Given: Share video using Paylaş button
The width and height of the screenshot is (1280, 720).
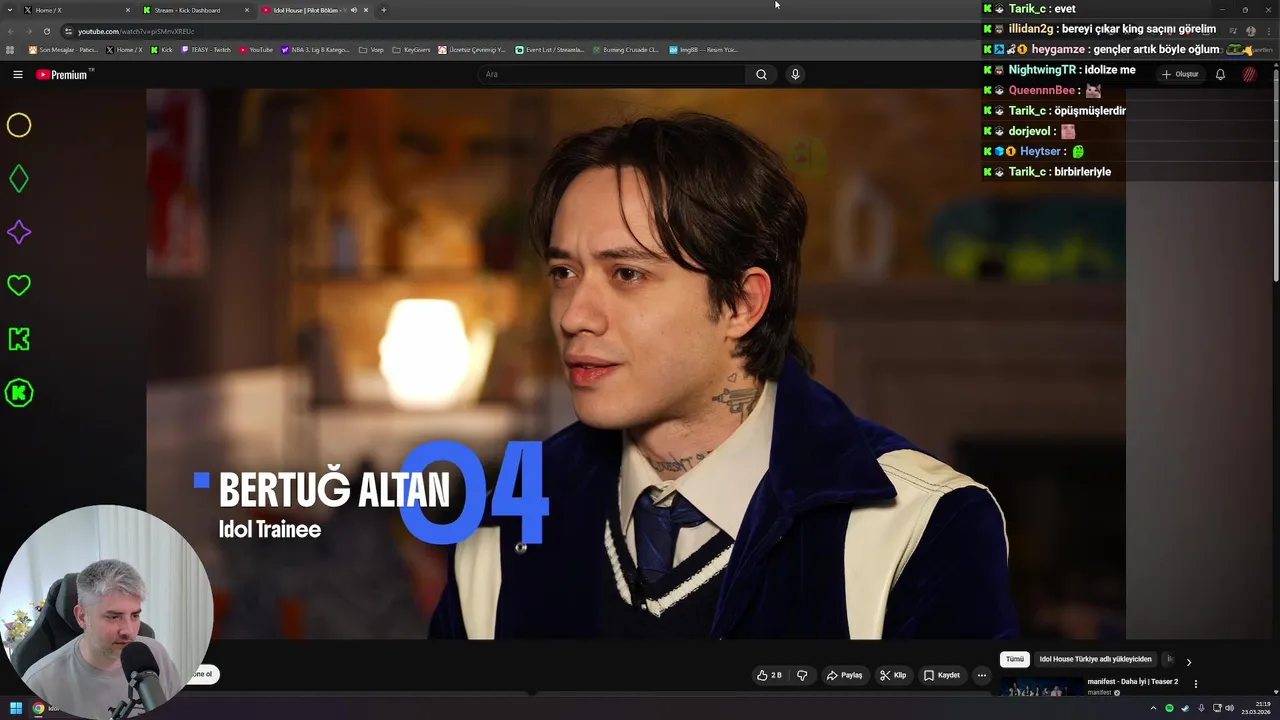Looking at the screenshot, I should 844,675.
